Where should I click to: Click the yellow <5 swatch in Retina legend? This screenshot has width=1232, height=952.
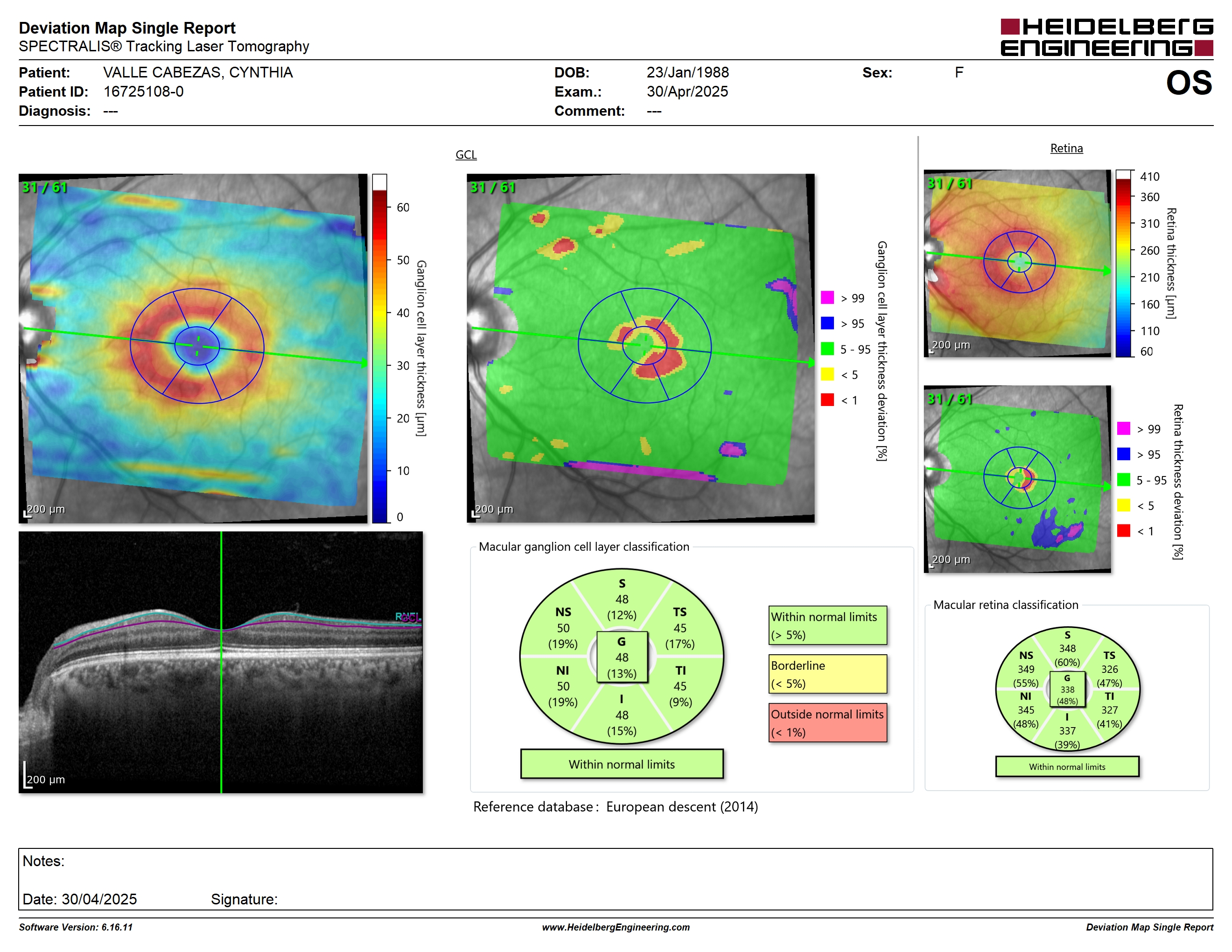click(x=1123, y=505)
